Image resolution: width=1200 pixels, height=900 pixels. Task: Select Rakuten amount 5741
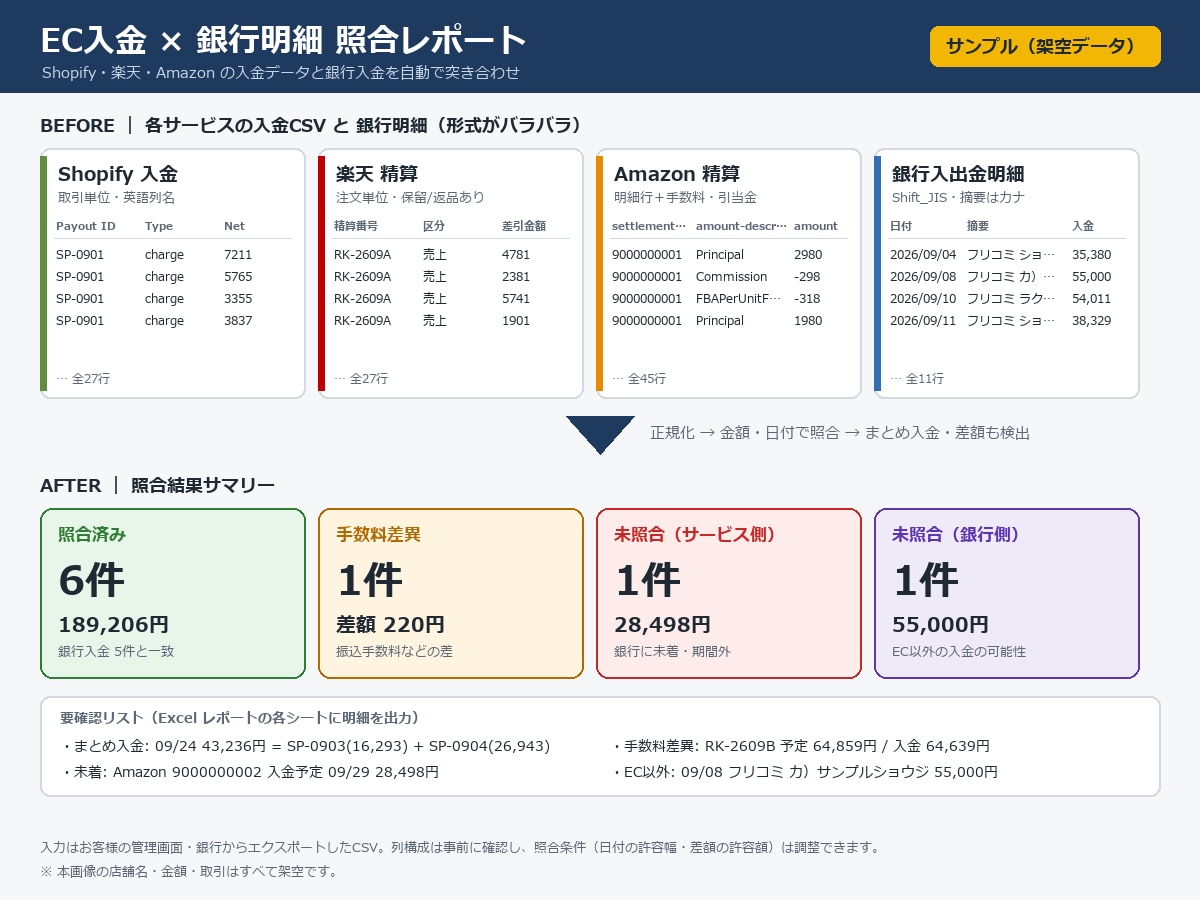[x=516, y=299]
